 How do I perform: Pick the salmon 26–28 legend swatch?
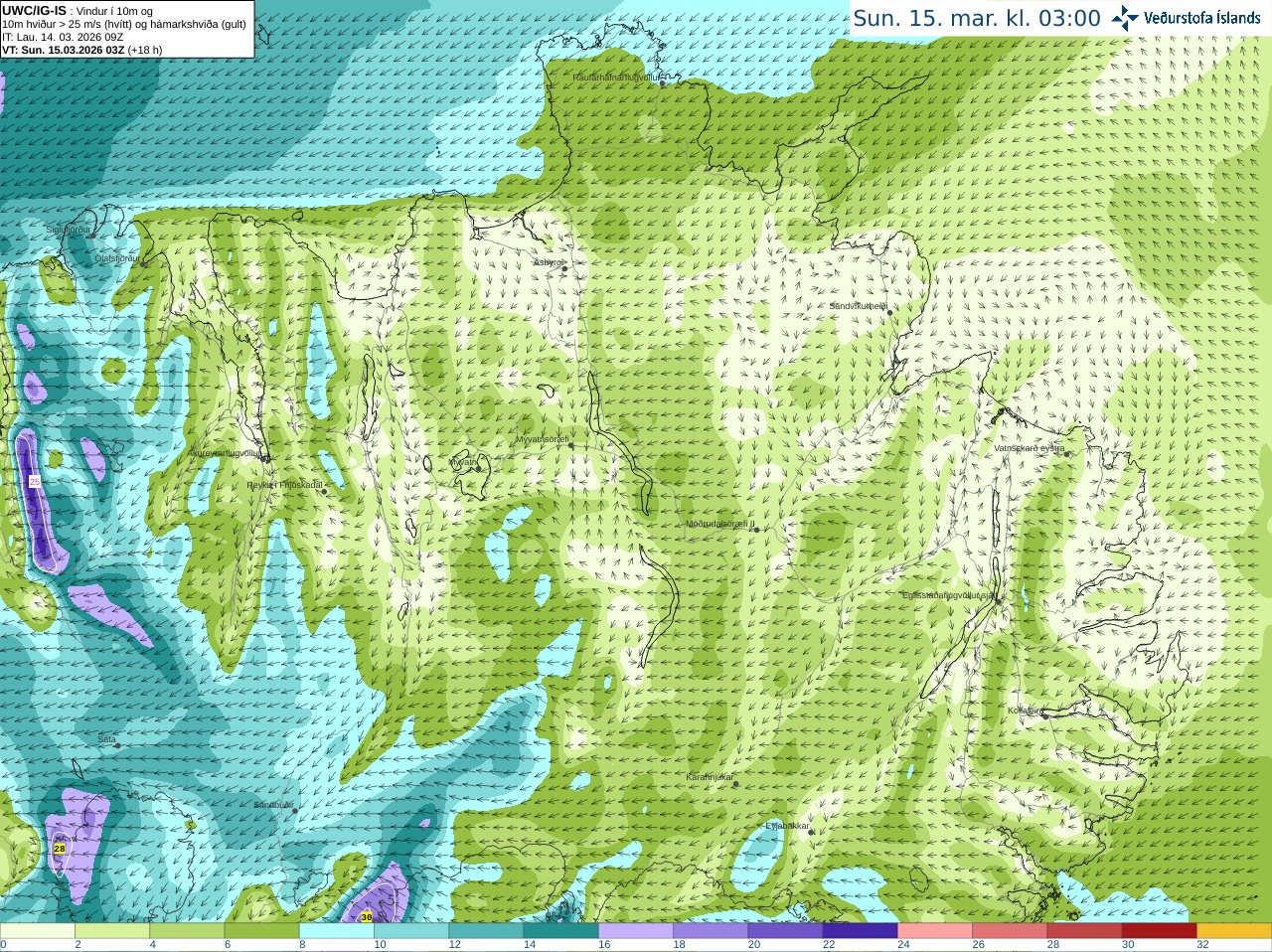coord(1010,931)
